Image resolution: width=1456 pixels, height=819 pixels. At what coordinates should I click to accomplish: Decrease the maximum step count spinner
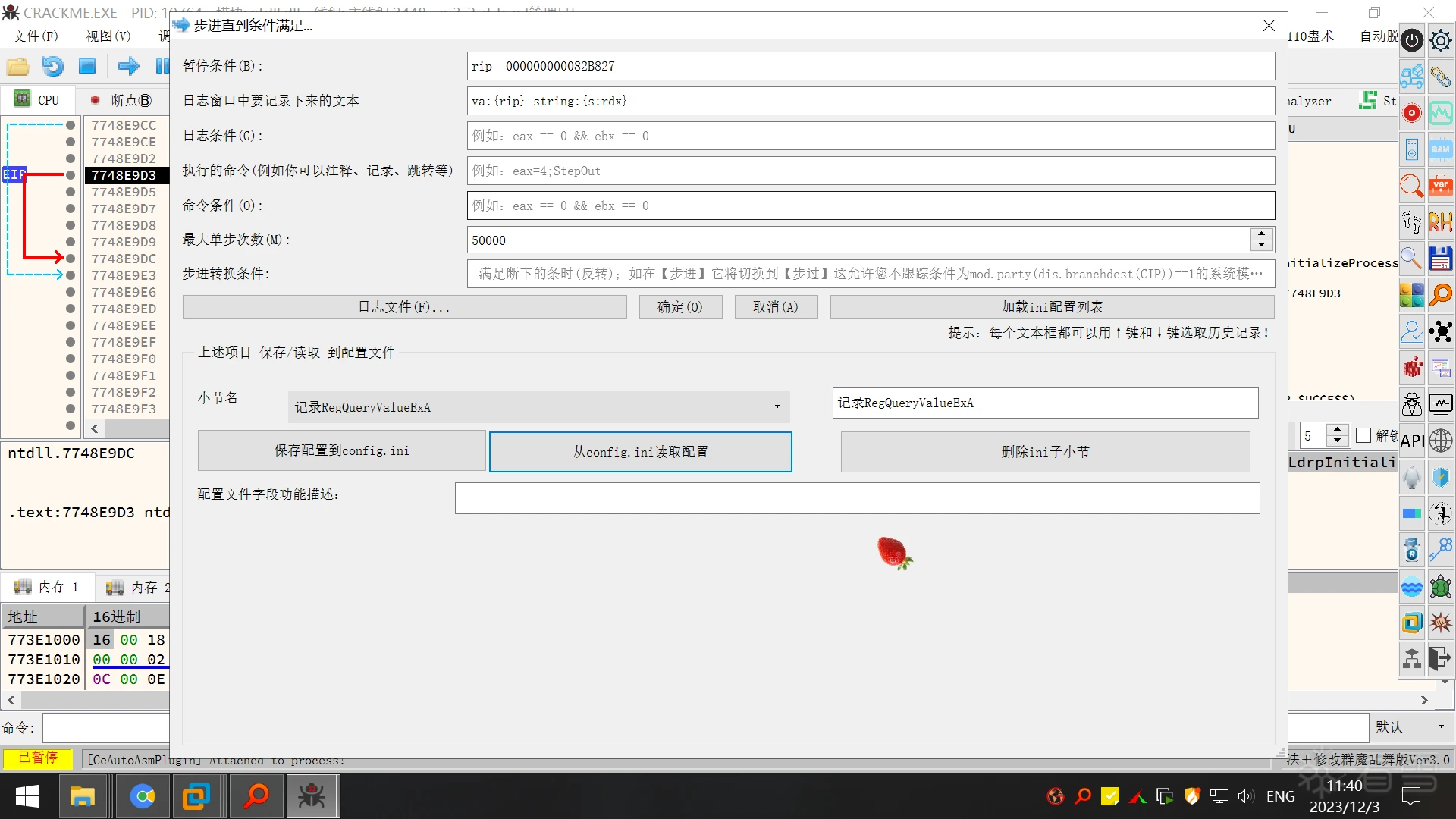pyautogui.click(x=1261, y=246)
